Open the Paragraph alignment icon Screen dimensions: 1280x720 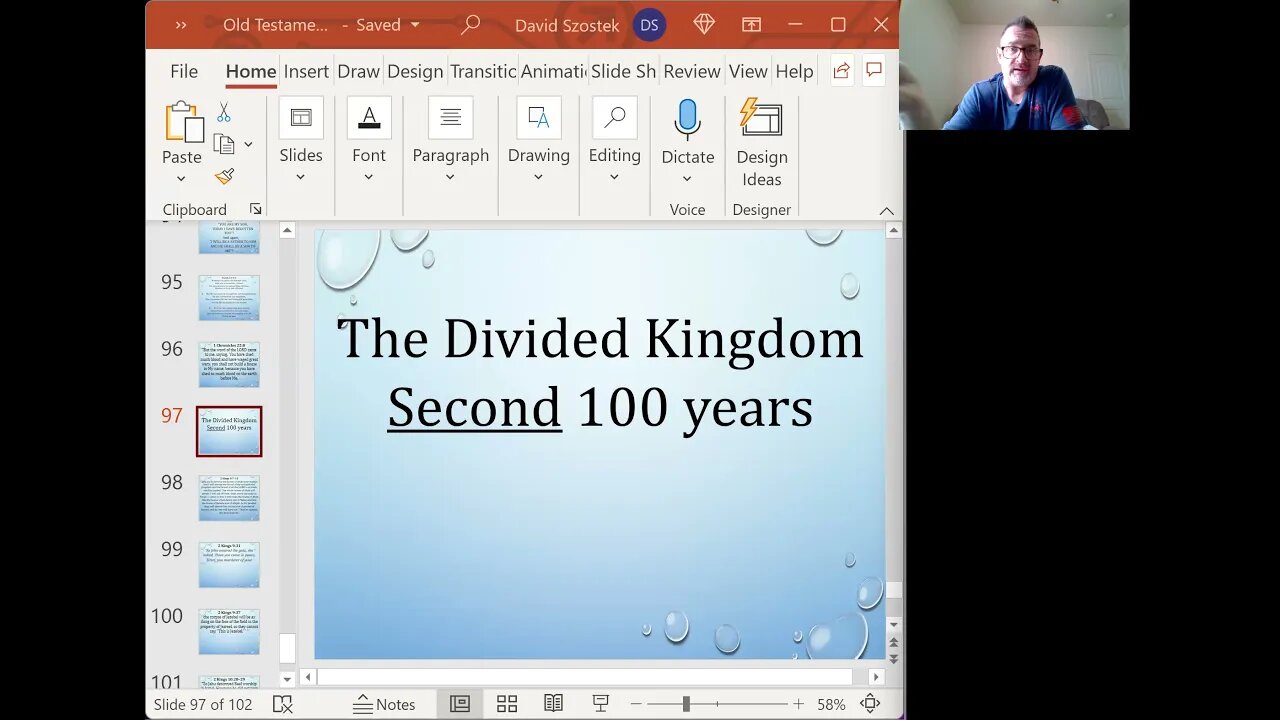point(450,118)
